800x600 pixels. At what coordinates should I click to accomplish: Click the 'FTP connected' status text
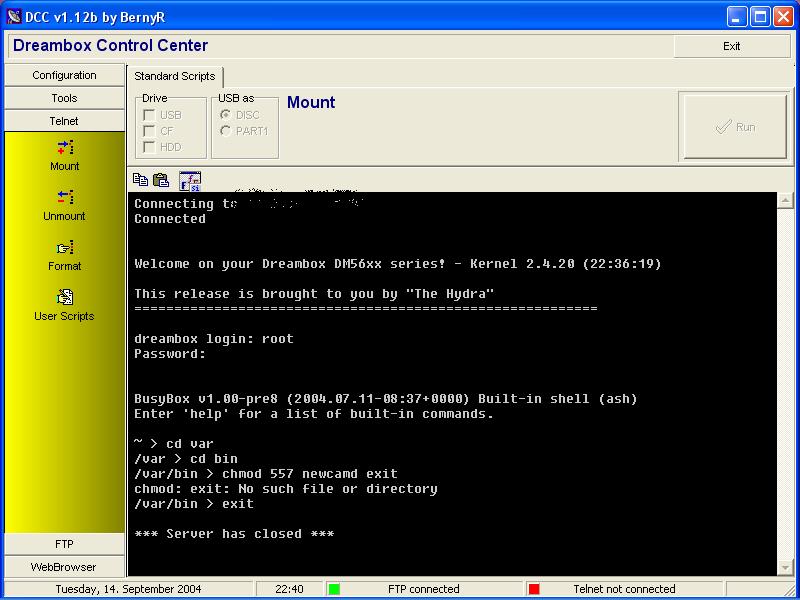[x=423, y=589]
